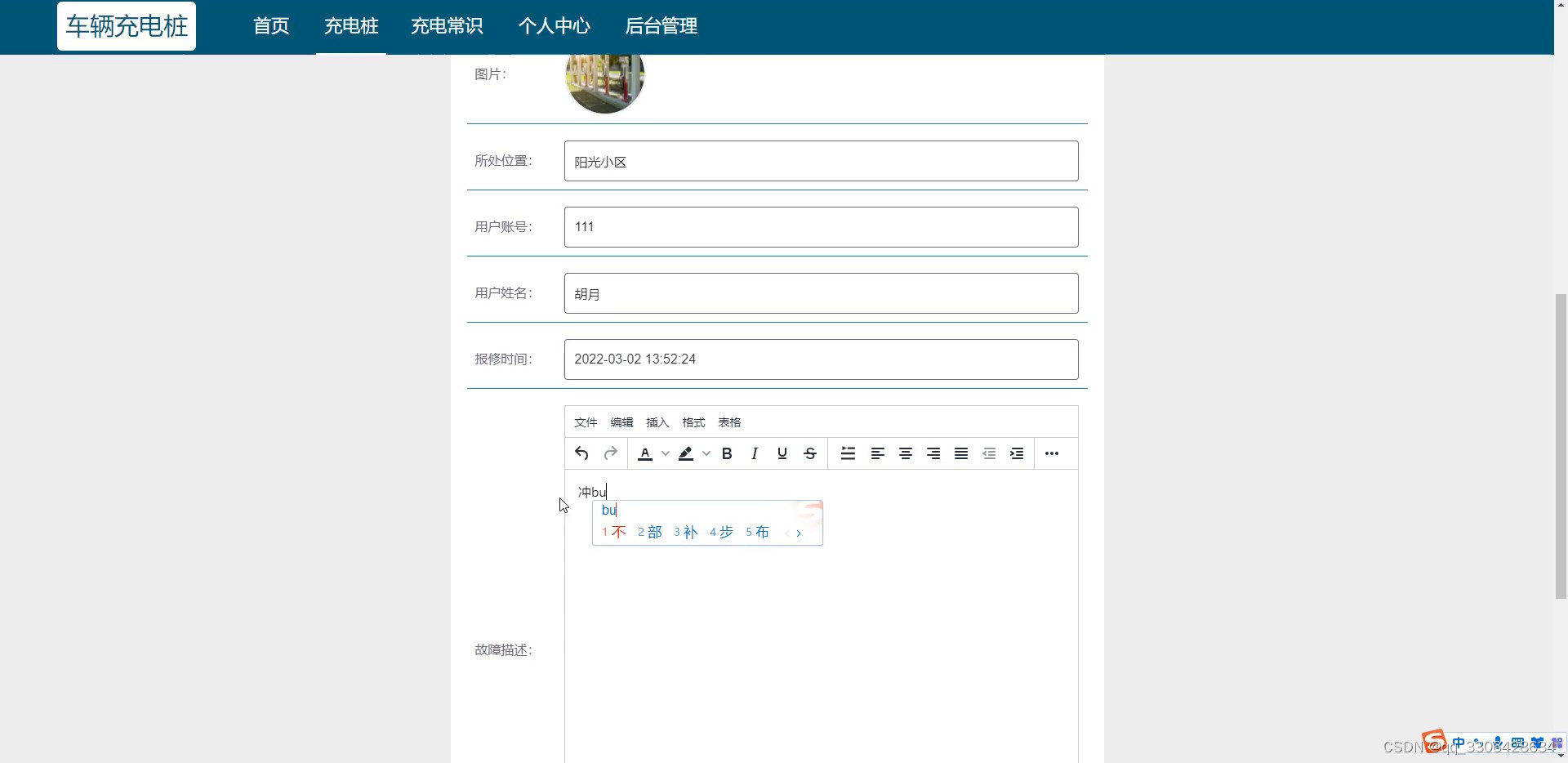Screen dimensions: 1568x763
Task: Open soft keyboard in IME bar
Action: pyautogui.click(x=1517, y=743)
